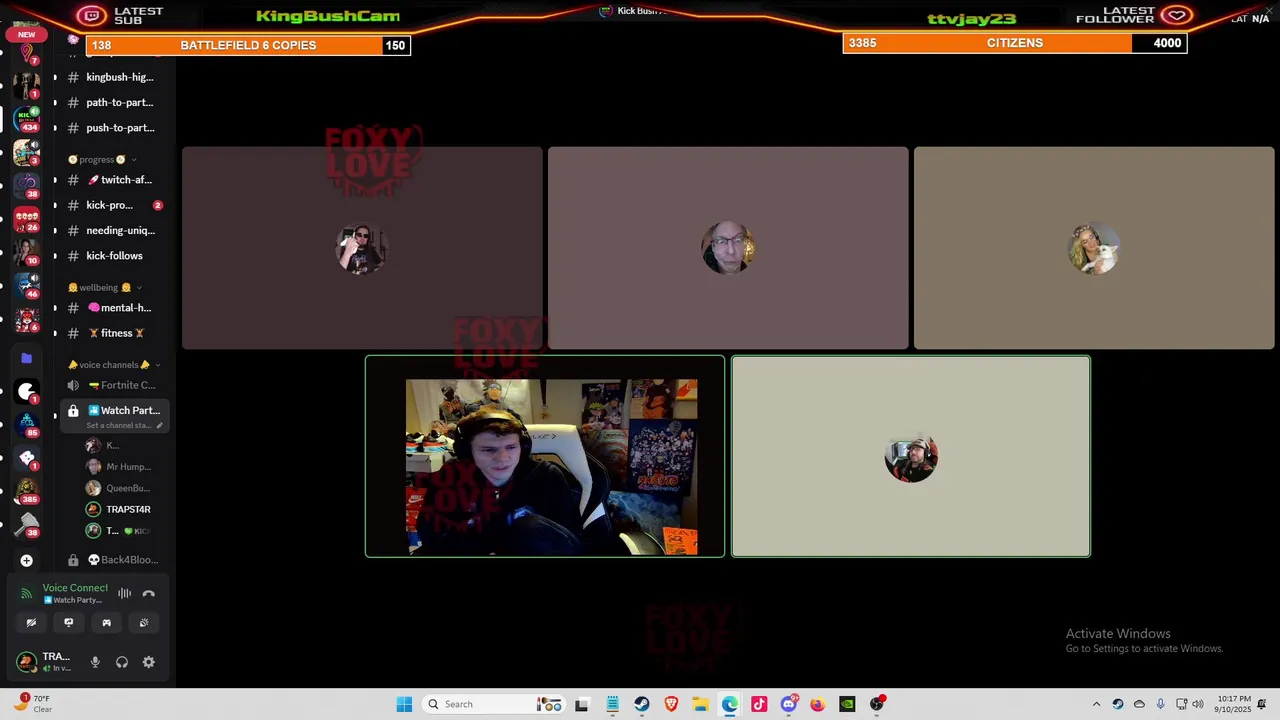The image size is (1280, 720).
Task: Open the kick-pro... channel
Action: 114,205
